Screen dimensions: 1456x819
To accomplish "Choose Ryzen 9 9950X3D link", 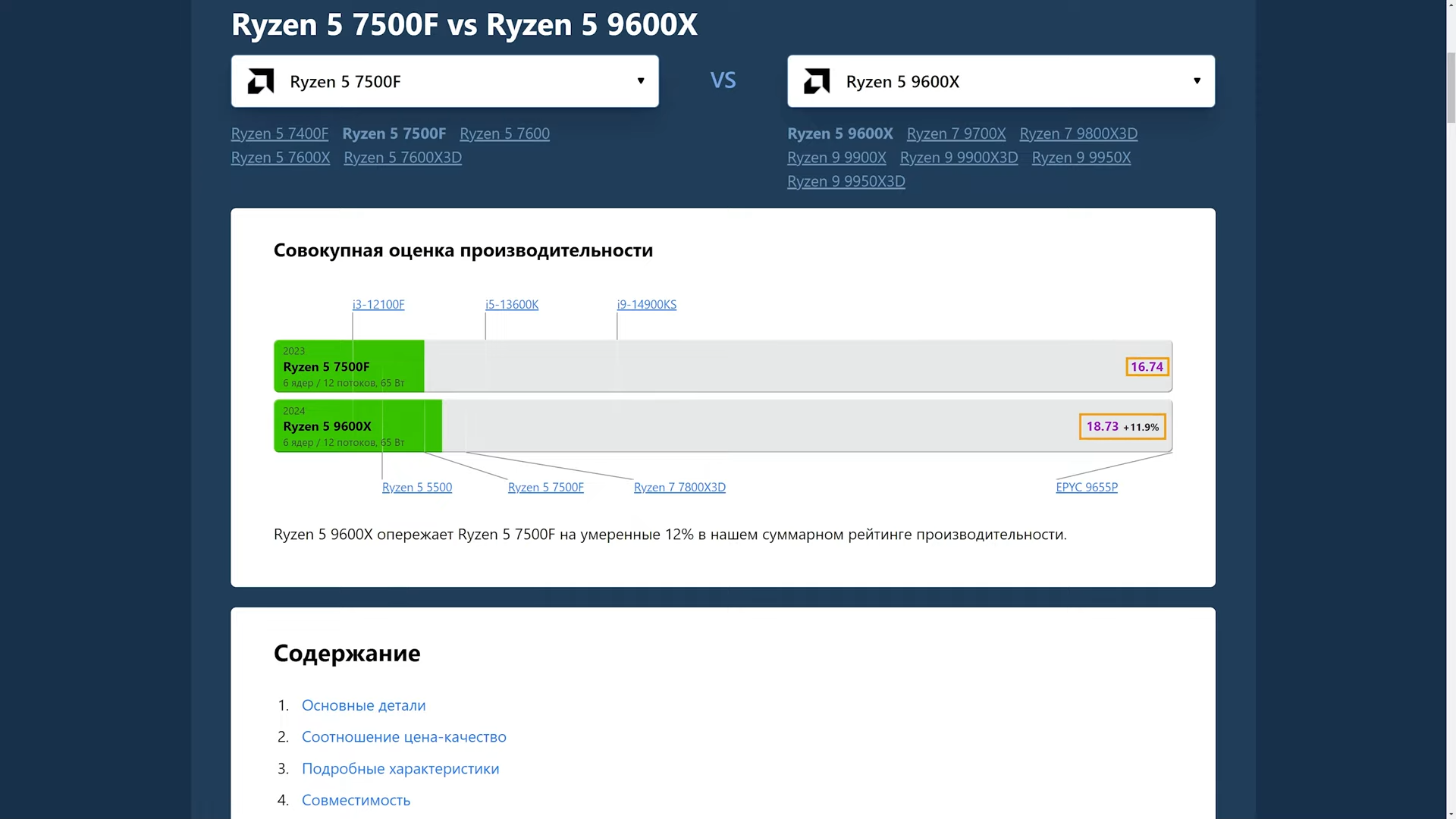I will pyautogui.click(x=846, y=181).
